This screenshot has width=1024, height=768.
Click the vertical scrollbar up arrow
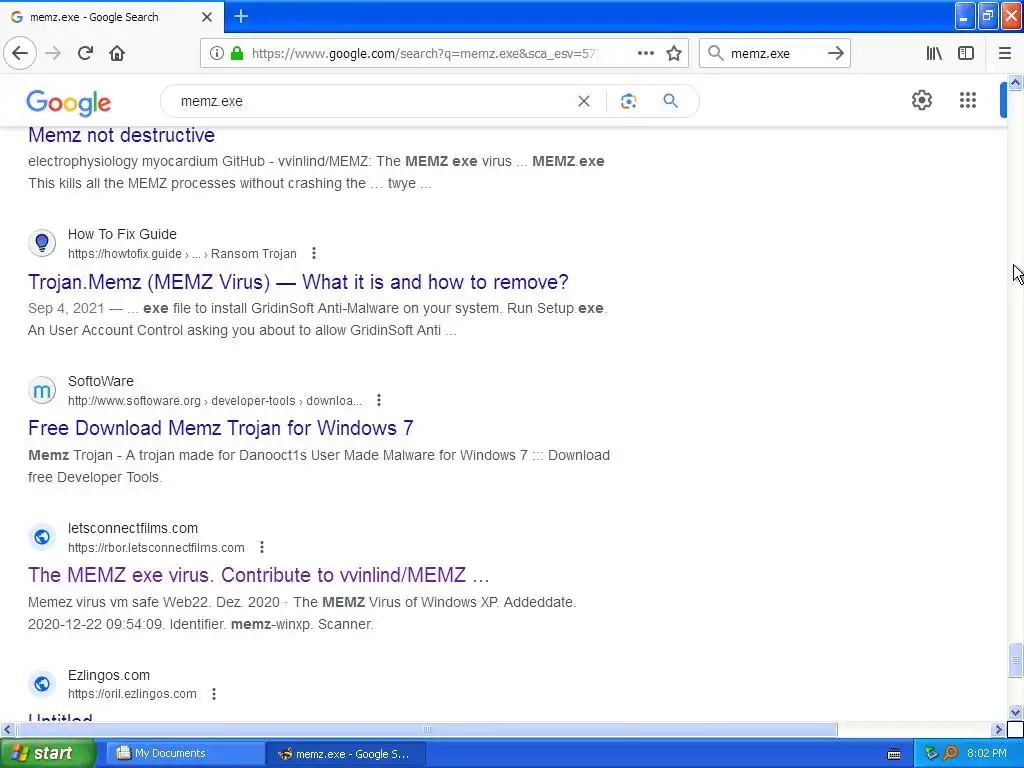[x=1015, y=82]
